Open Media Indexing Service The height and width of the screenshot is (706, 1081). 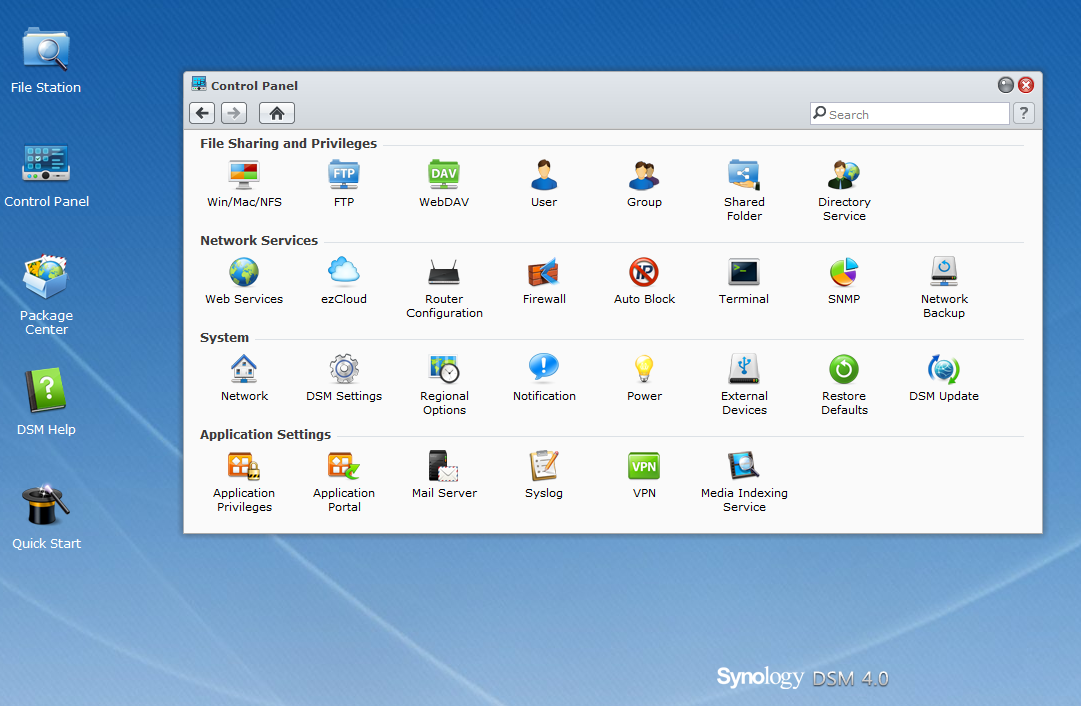[x=744, y=482]
